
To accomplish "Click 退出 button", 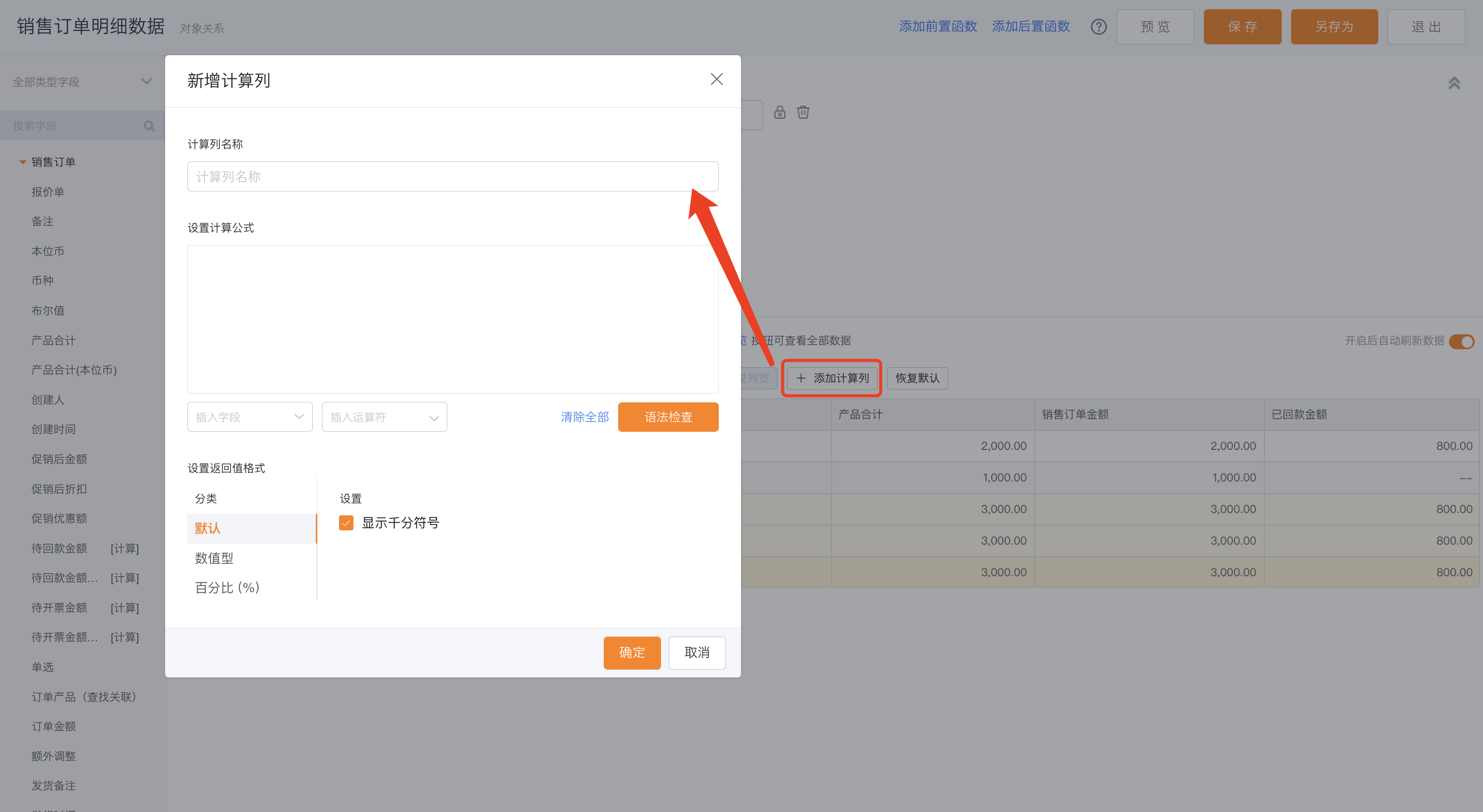I will [x=1427, y=26].
